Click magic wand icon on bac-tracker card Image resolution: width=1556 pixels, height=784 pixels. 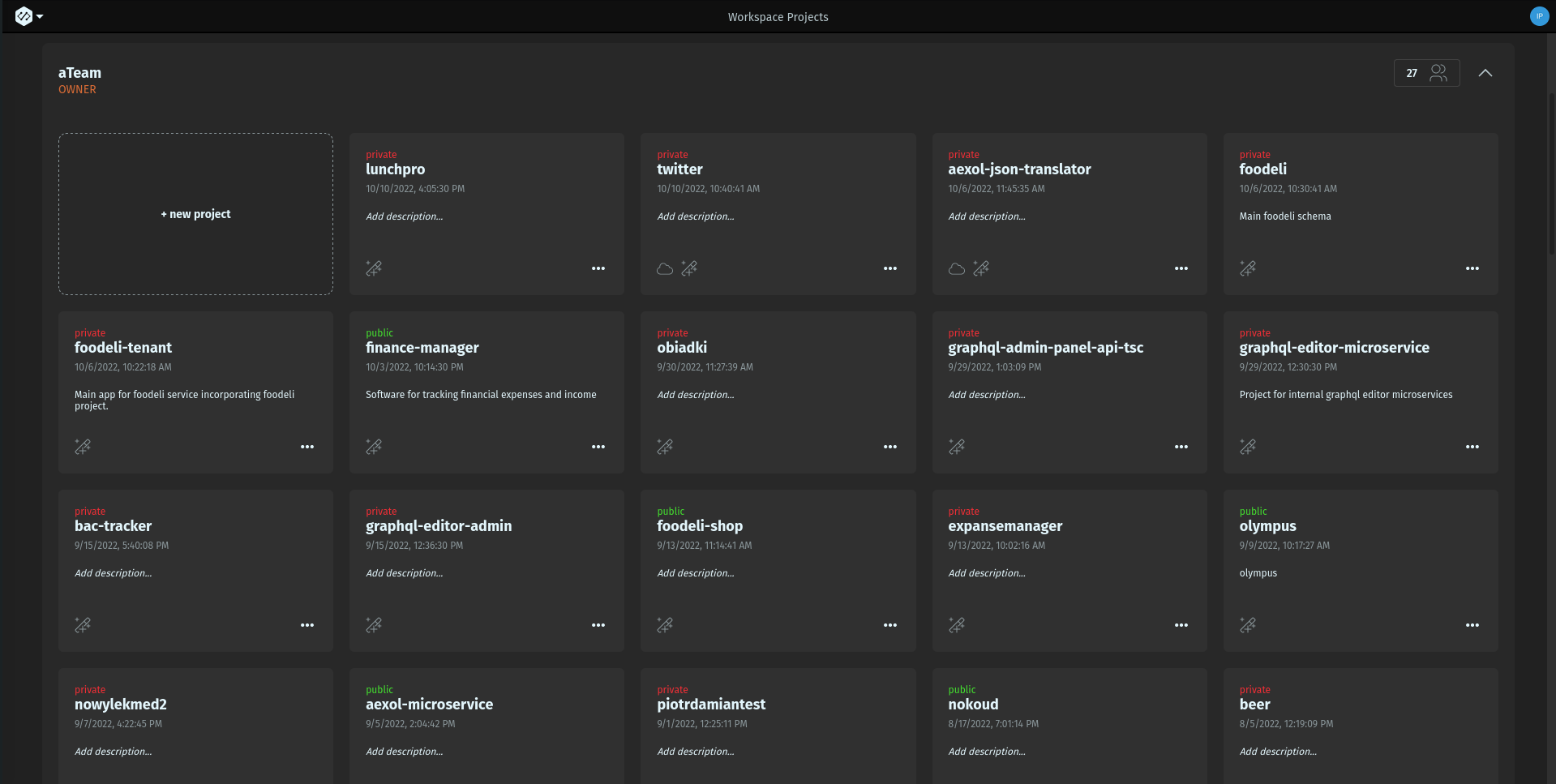tap(83, 625)
